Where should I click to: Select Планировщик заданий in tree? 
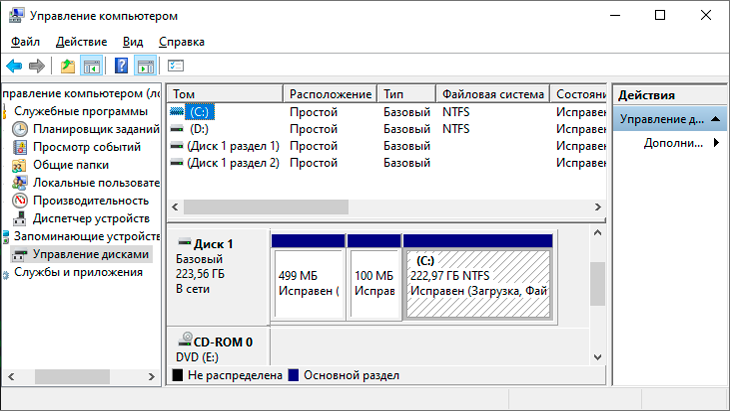coord(96,129)
